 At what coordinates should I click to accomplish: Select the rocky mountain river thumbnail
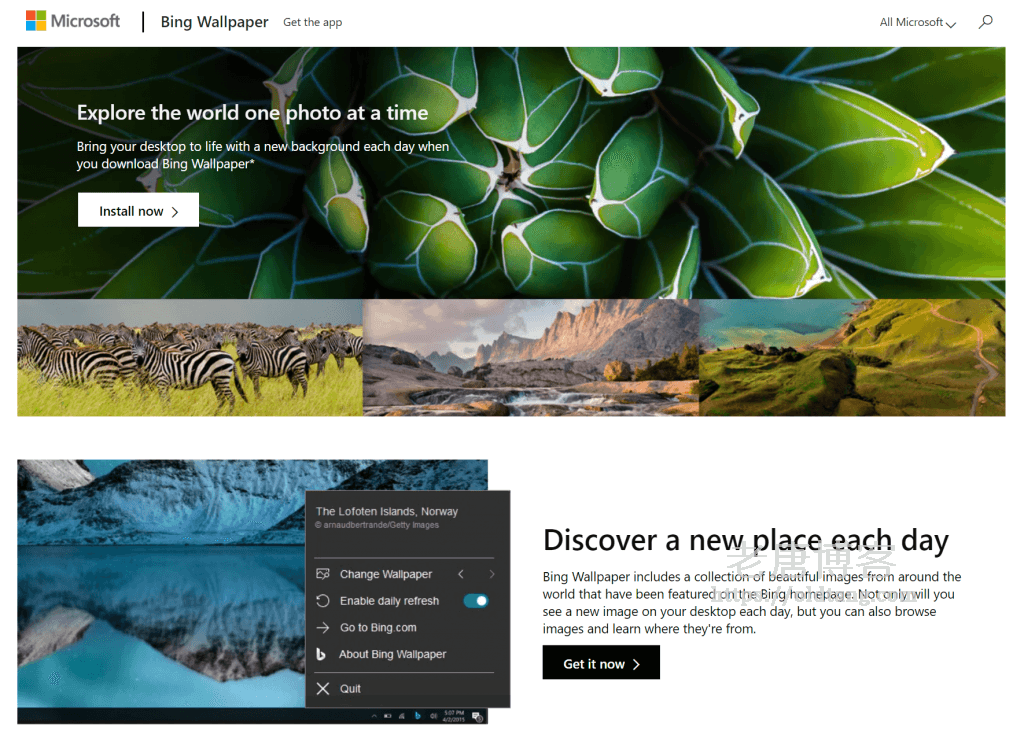531,358
